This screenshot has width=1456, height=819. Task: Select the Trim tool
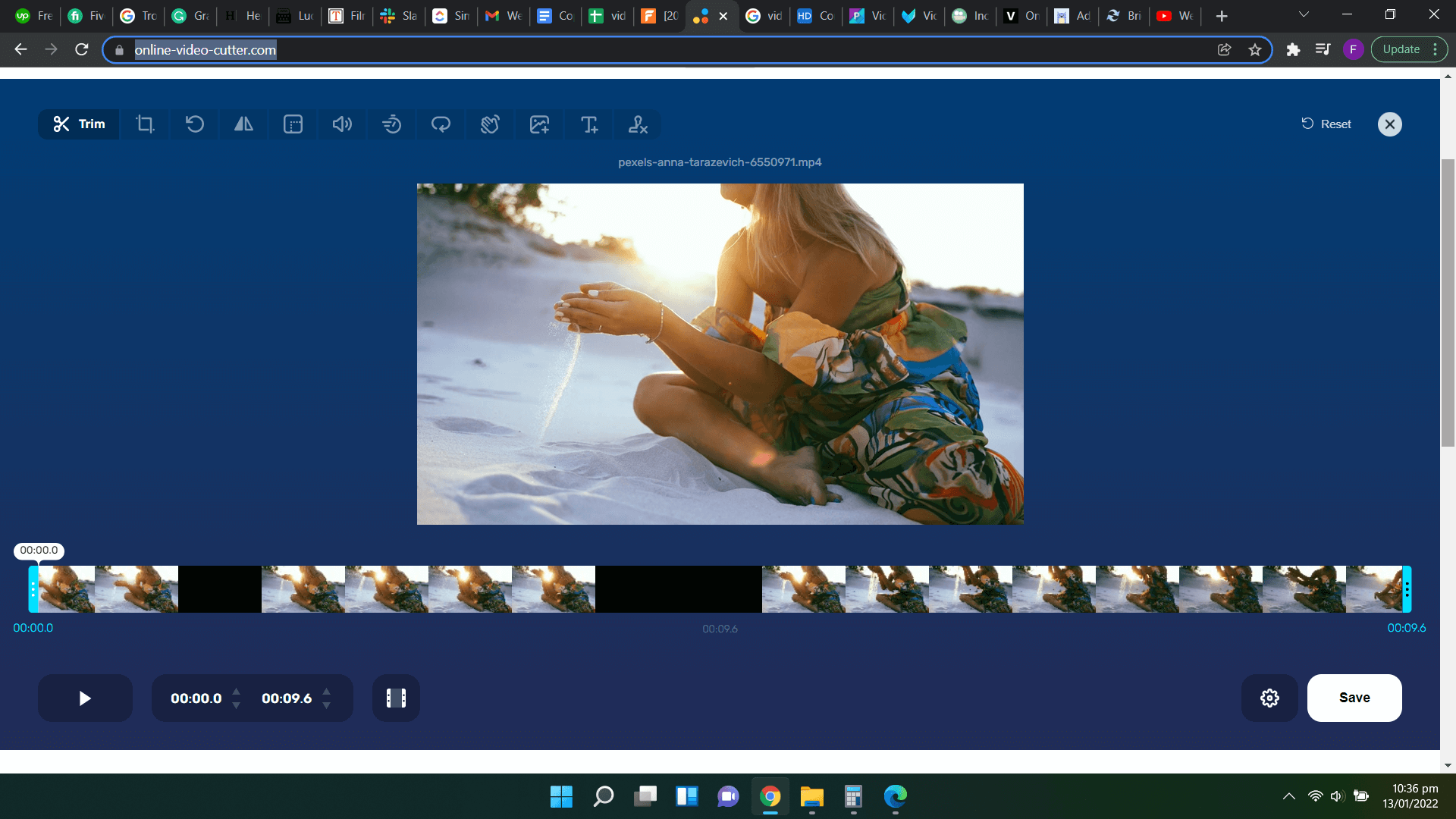point(79,124)
